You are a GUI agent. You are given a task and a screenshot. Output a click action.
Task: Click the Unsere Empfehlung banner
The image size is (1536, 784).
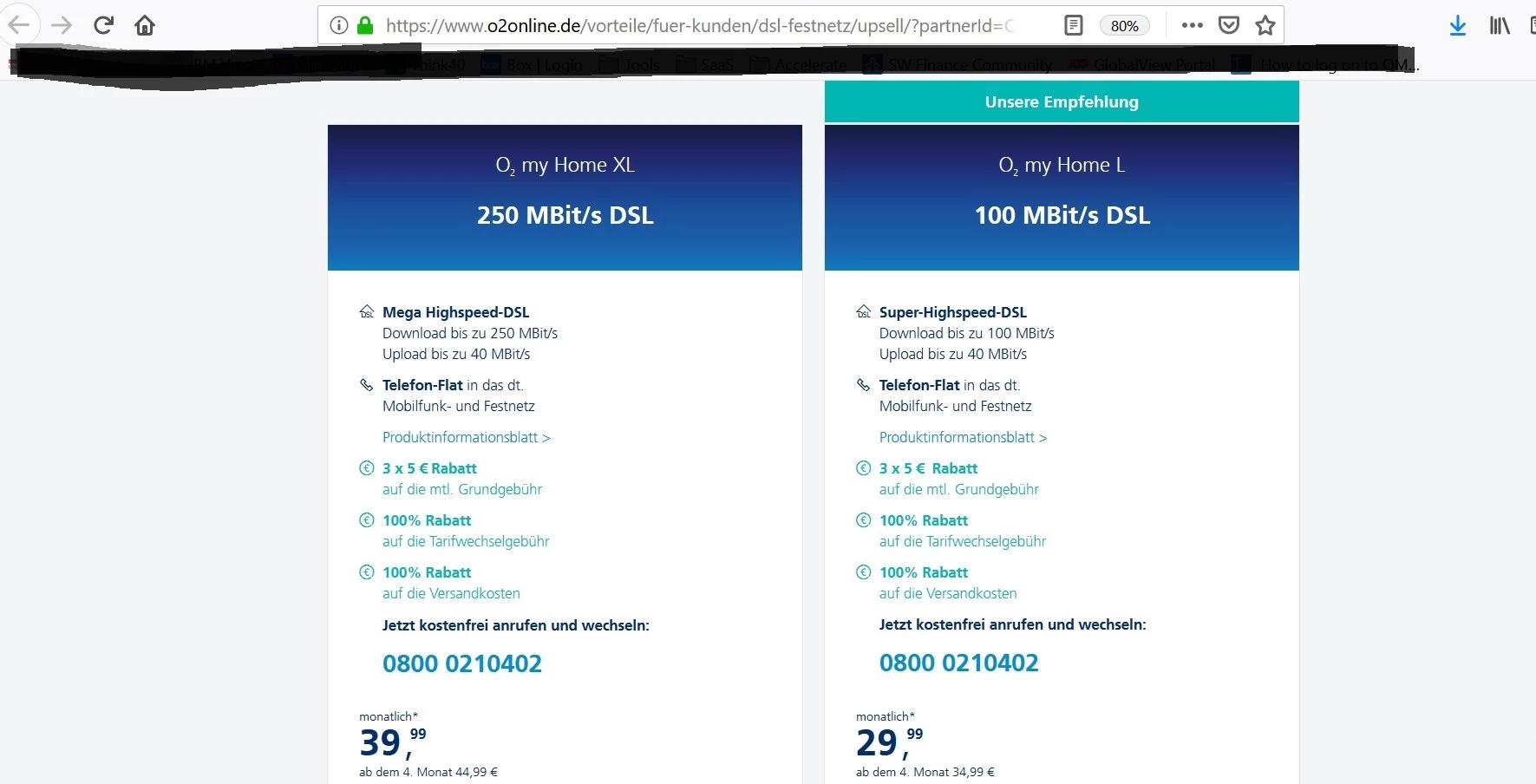click(x=1062, y=101)
